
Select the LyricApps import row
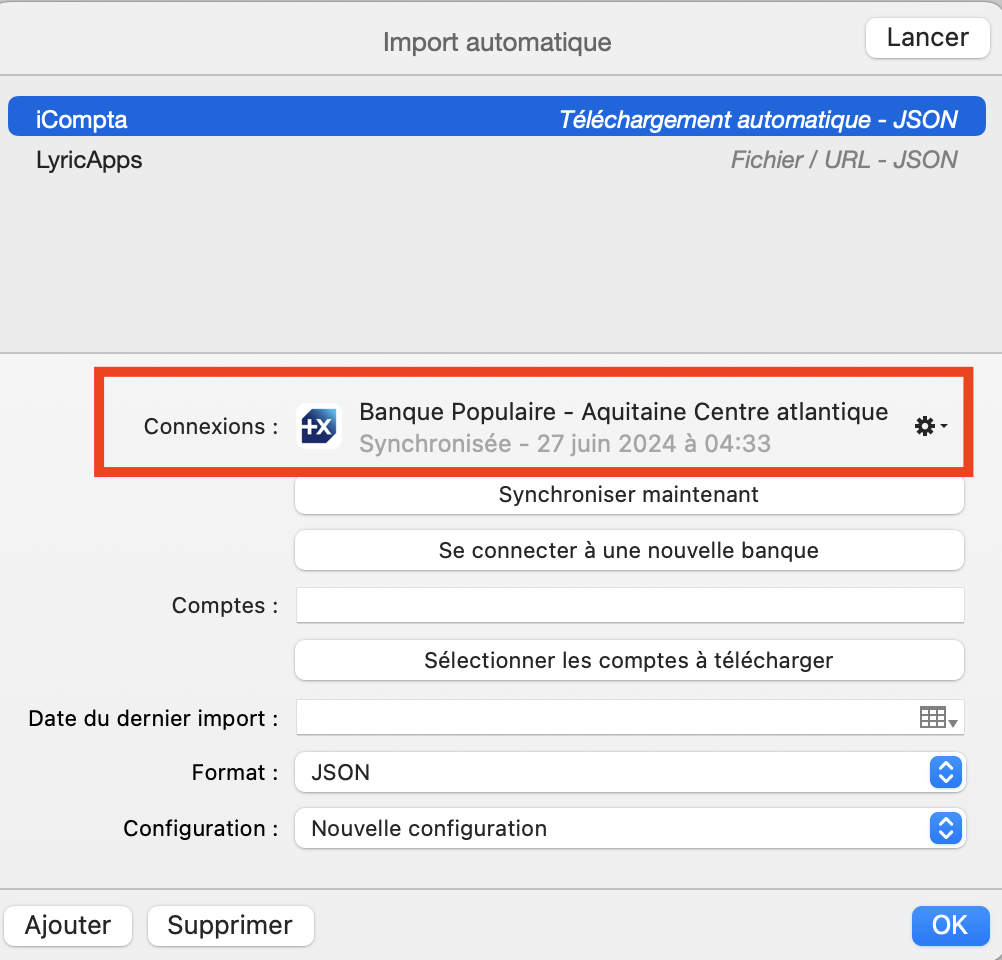[x=497, y=160]
